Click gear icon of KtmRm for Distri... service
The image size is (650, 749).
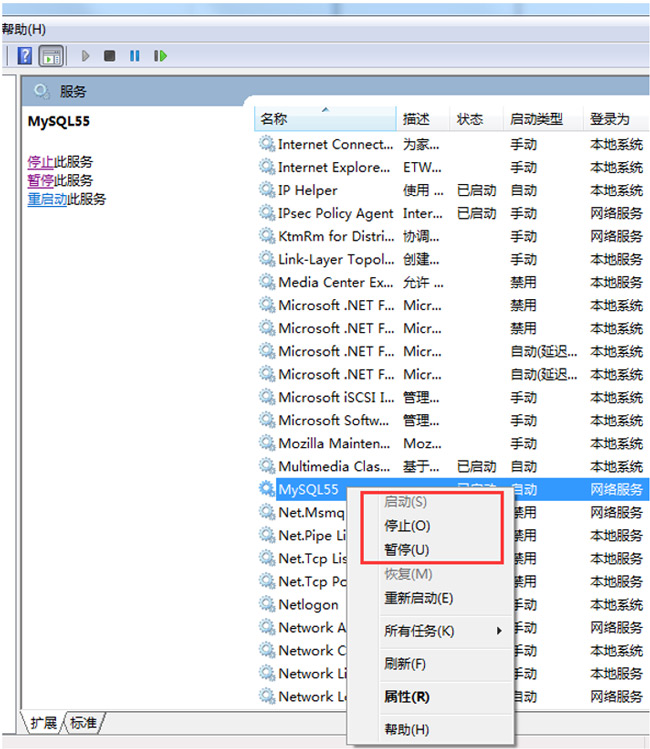pyautogui.click(x=266, y=235)
